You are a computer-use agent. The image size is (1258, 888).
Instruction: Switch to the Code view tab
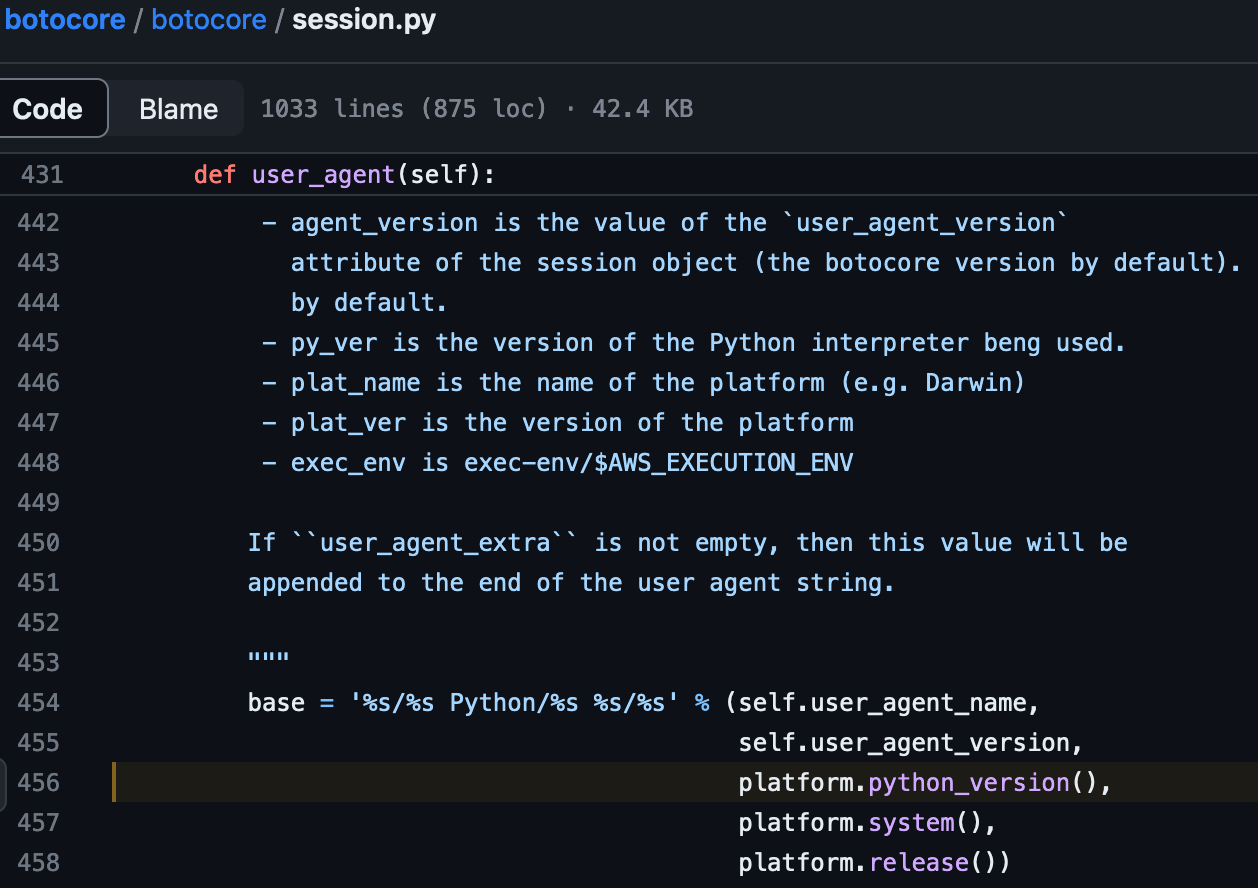coord(48,108)
